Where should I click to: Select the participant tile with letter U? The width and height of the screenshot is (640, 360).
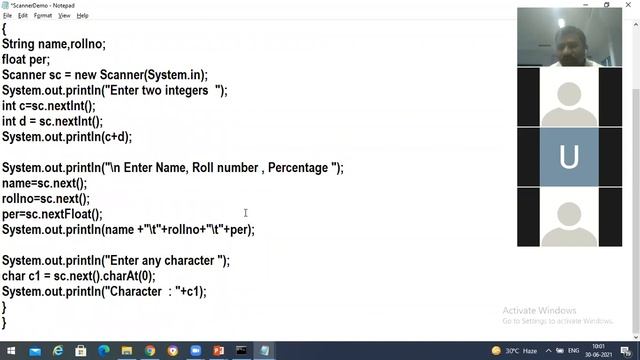[569, 157]
